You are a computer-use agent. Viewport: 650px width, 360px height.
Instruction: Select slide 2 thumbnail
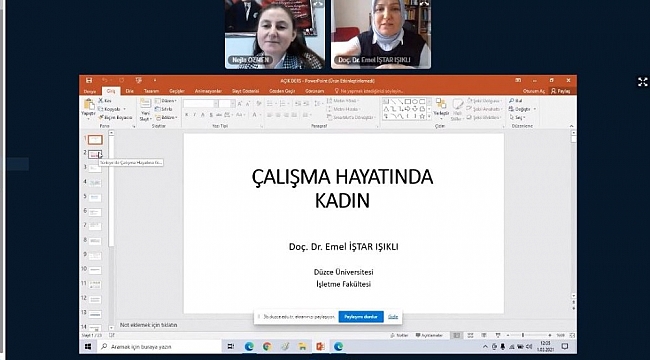pyautogui.click(x=95, y=154)
